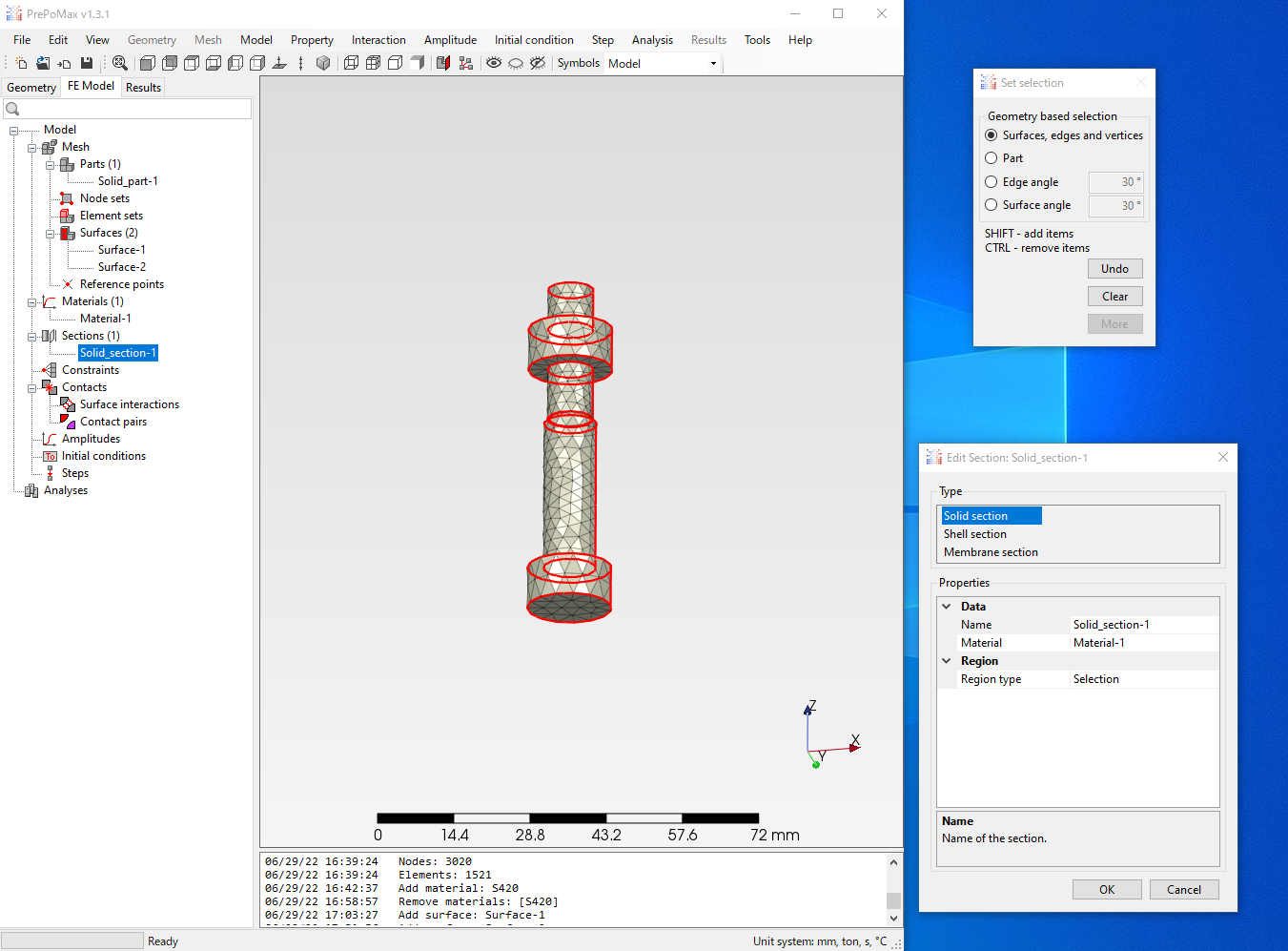
Task: Click the exploded view icon
Action: 465,63
